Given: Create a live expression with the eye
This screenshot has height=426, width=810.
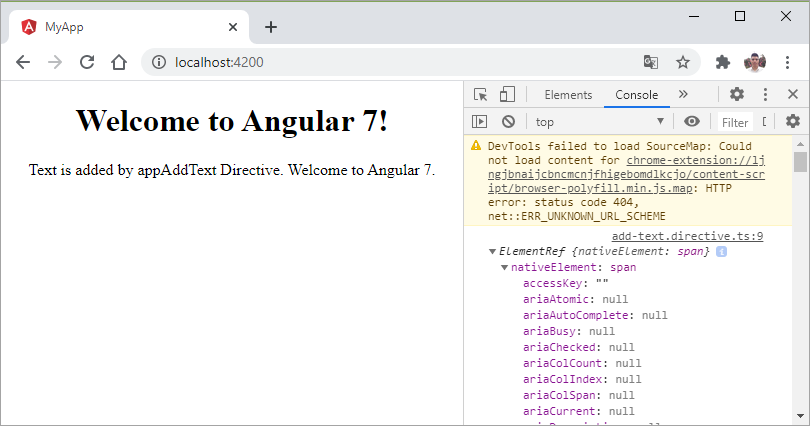Looking at the screenshot, I should (x=692, y=121).
